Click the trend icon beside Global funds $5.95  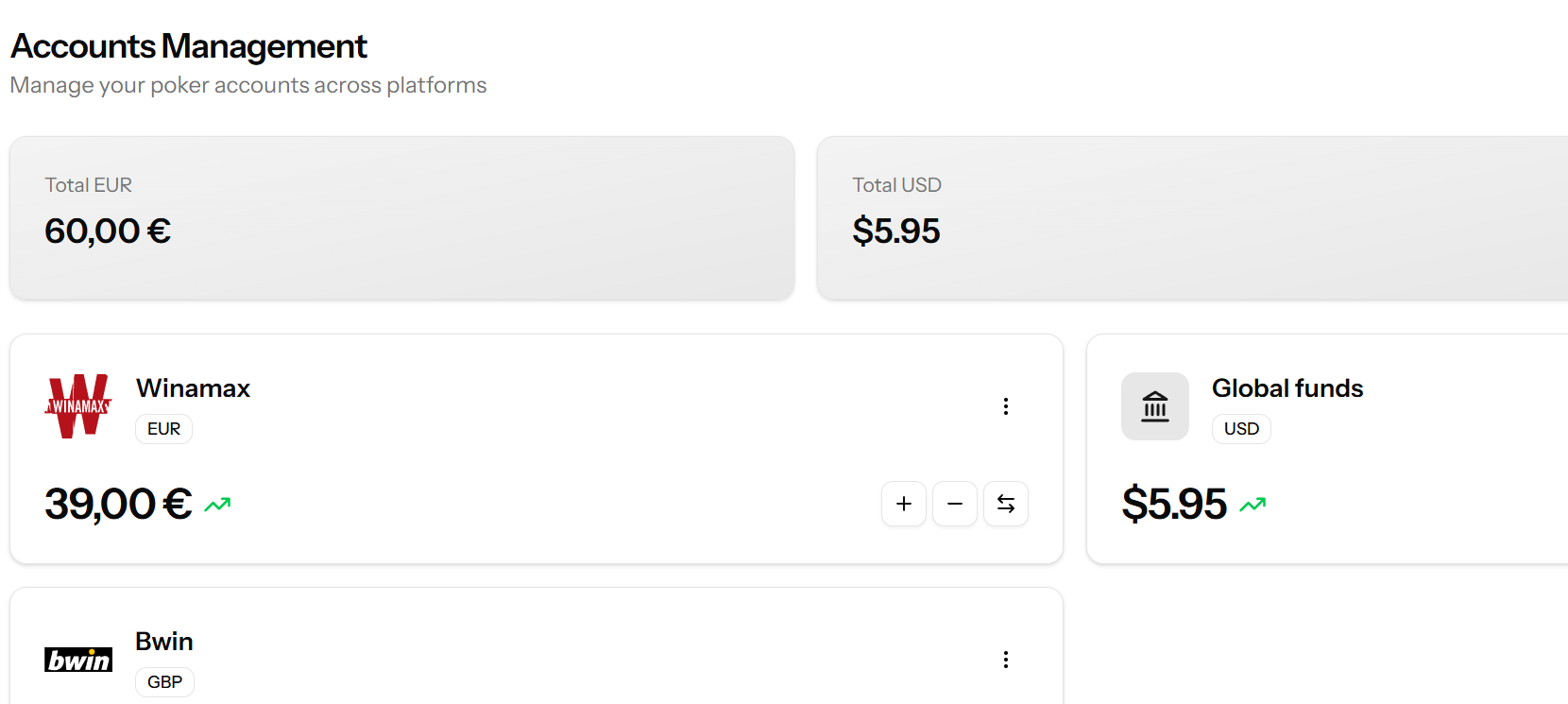(x=1253, y=505)
